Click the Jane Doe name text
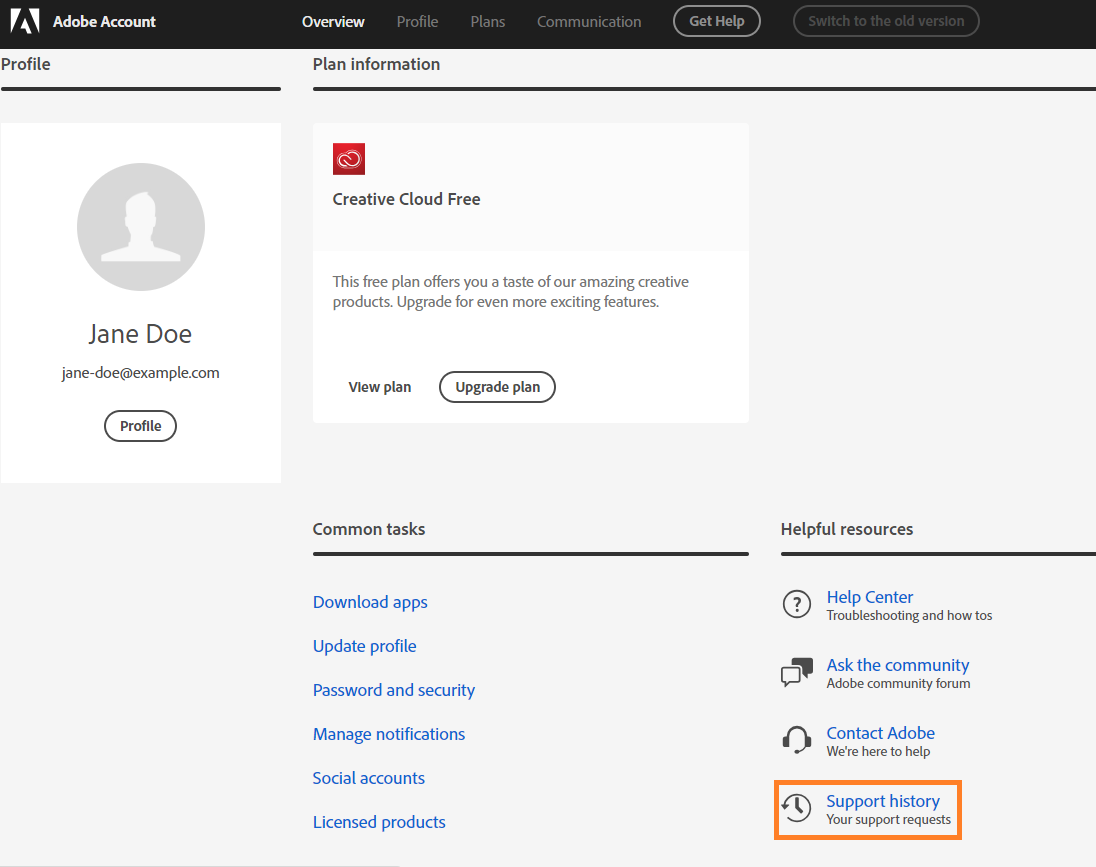The width and height of the screenshot is (1096, 867). [140, 334]
